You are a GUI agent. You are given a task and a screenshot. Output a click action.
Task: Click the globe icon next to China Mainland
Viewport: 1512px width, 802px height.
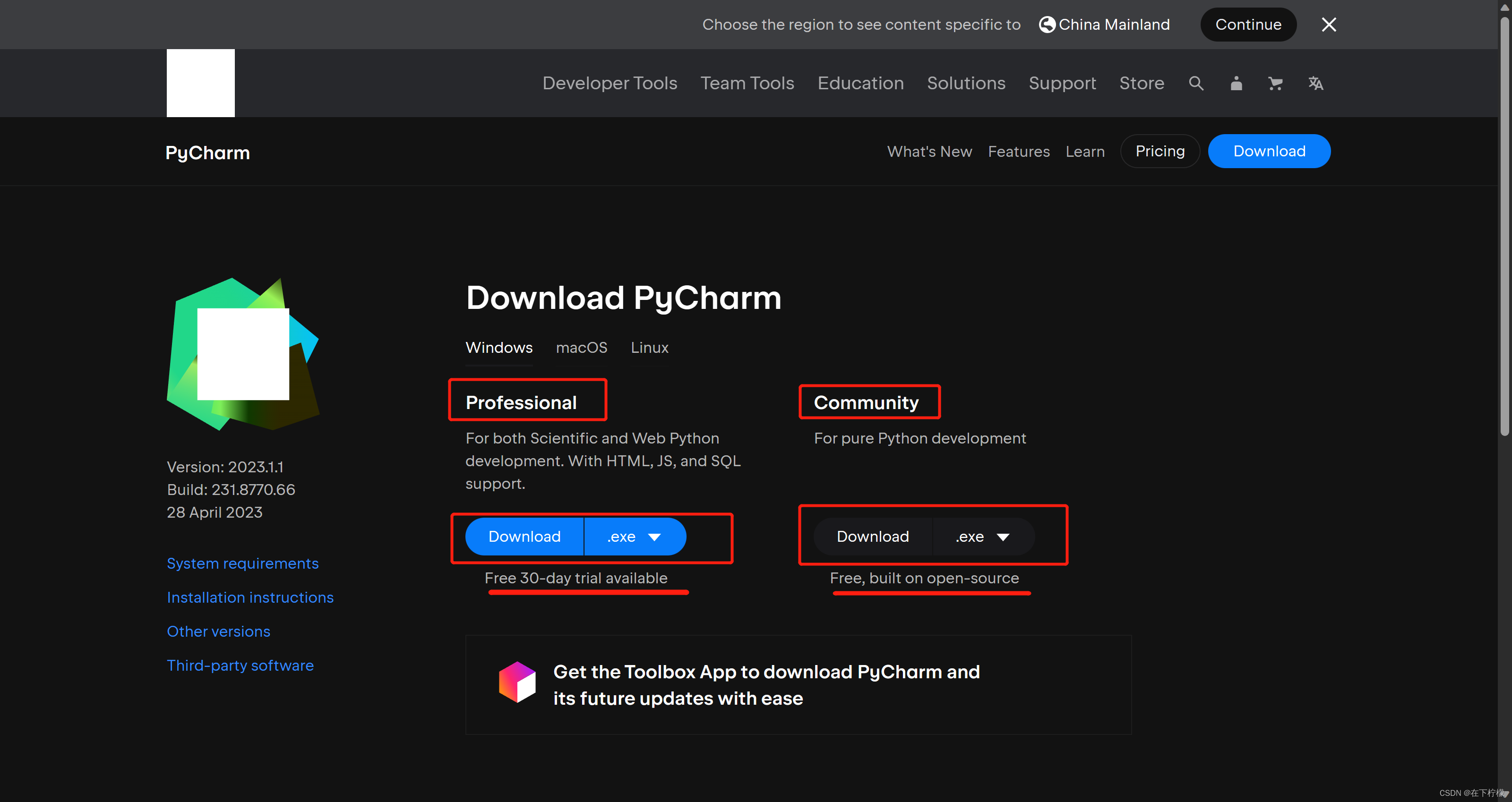1048,24
